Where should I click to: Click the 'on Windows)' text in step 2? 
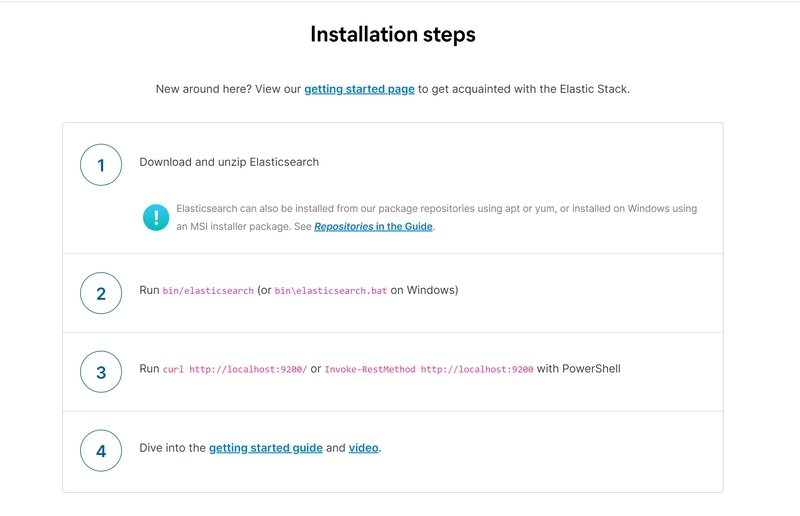[424, 290]
